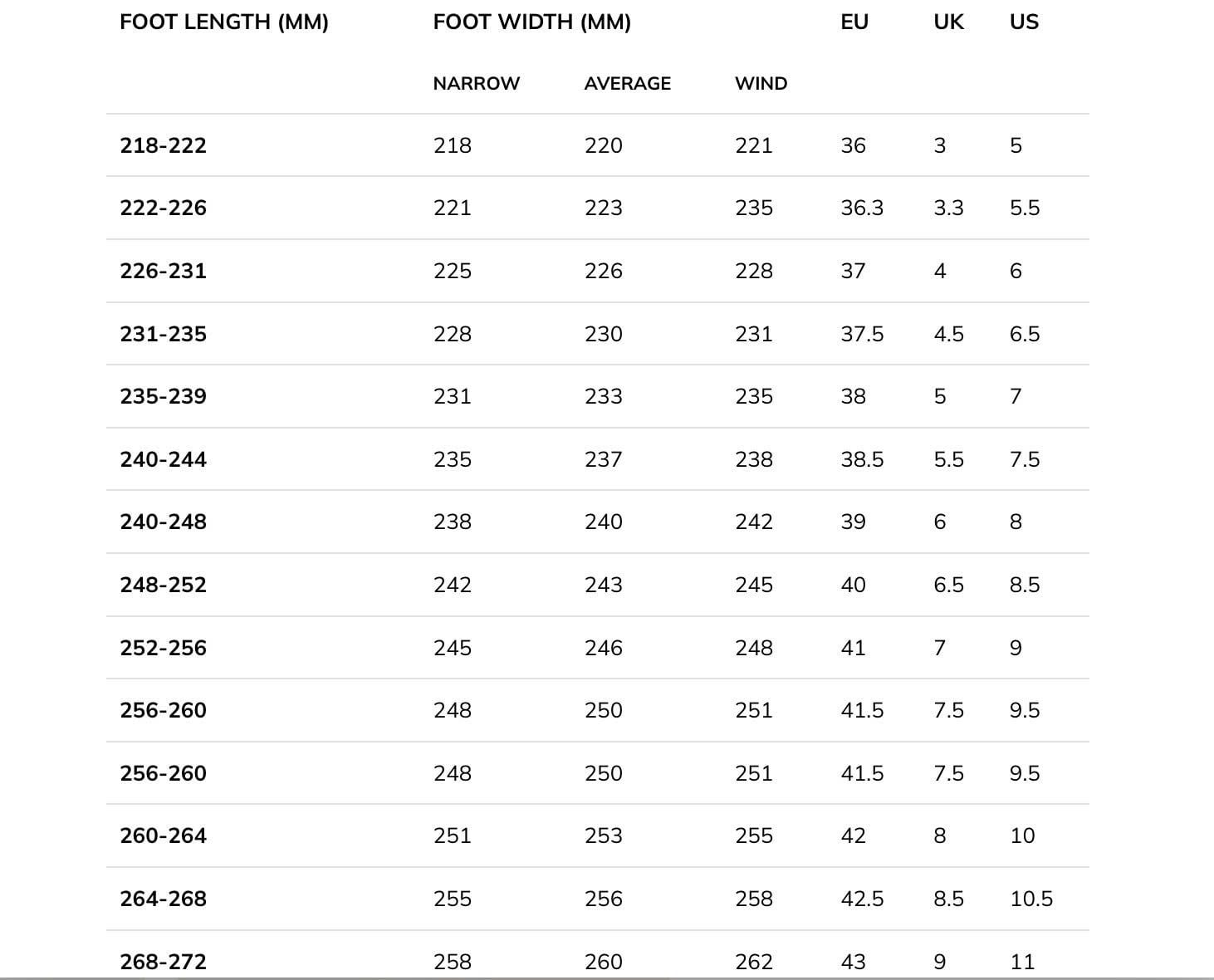
Task: Click the NARROW width sub-header
Action: [476, 84]
